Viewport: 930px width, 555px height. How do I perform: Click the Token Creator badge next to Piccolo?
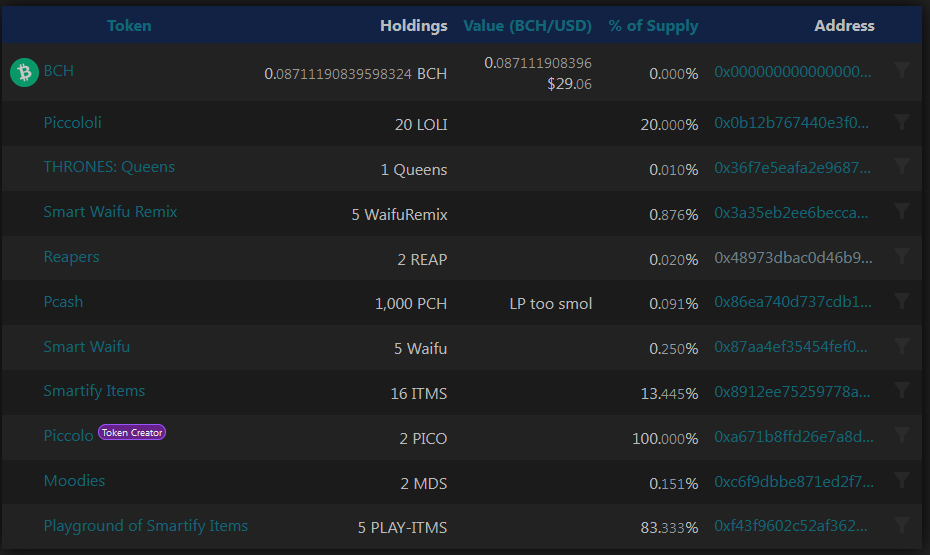(x=132, y=432)
